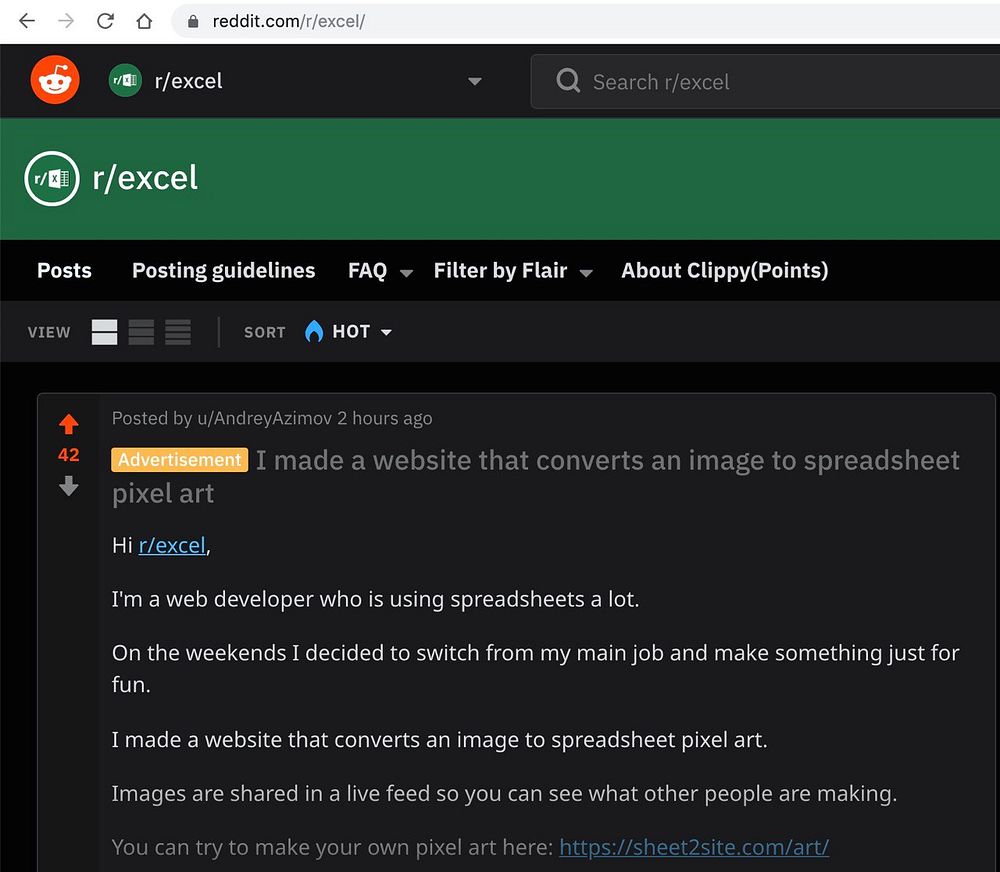Click the r/excel link in post body
Screen dimensions: 1000x872
tap(172, 545)
